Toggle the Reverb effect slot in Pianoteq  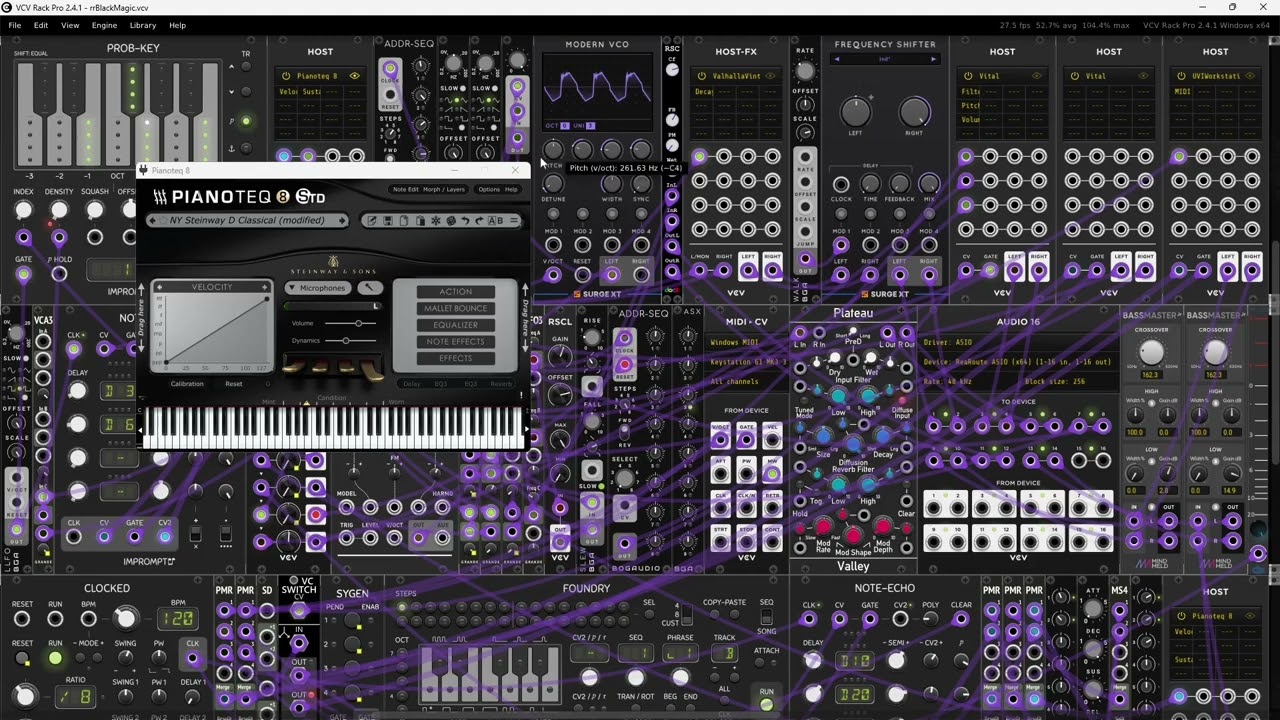click(501, 384)
